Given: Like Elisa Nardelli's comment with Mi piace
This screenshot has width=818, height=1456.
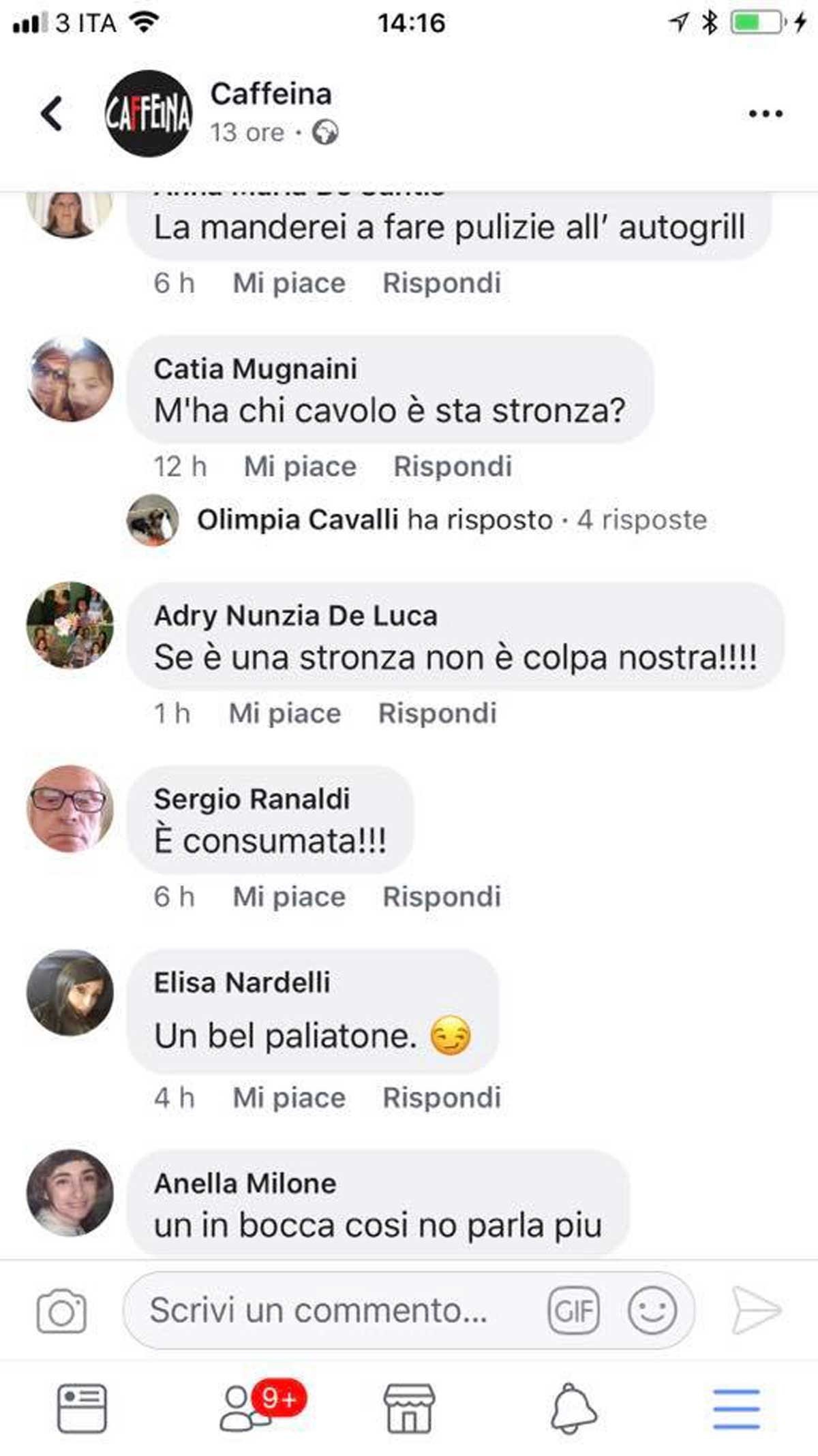Looking at the screenshot, I should pyautogui.click(x=289, y=1098).
